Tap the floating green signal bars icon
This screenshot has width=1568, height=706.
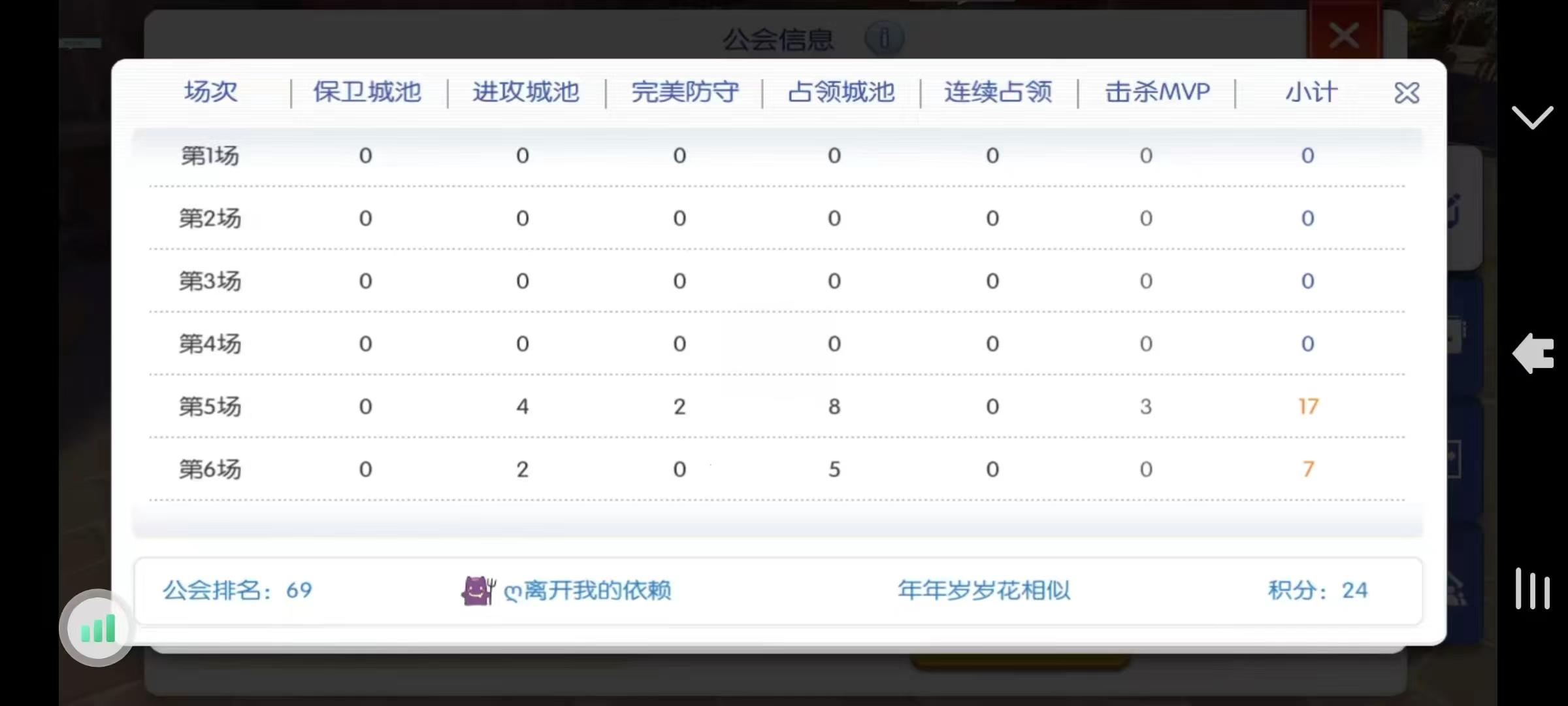[97, 628]
